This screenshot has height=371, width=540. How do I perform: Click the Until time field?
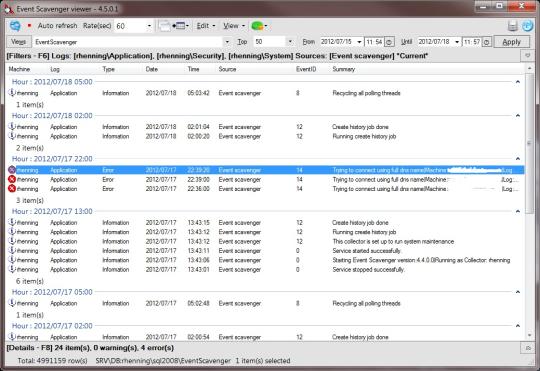471,42
